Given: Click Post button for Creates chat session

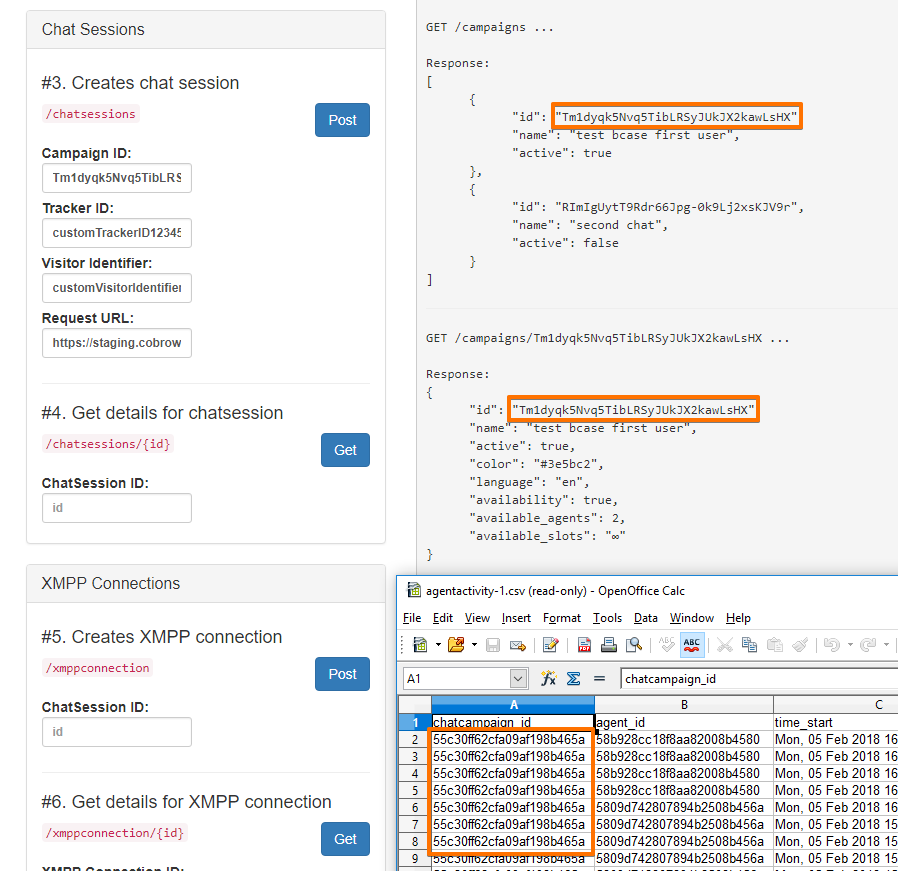Looking at the screenshot, I should [342, 120].
